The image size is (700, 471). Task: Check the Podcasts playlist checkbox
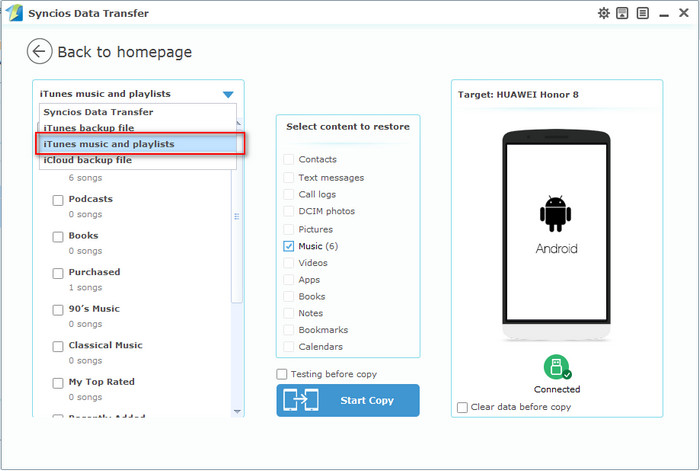[x=58, y=200]
